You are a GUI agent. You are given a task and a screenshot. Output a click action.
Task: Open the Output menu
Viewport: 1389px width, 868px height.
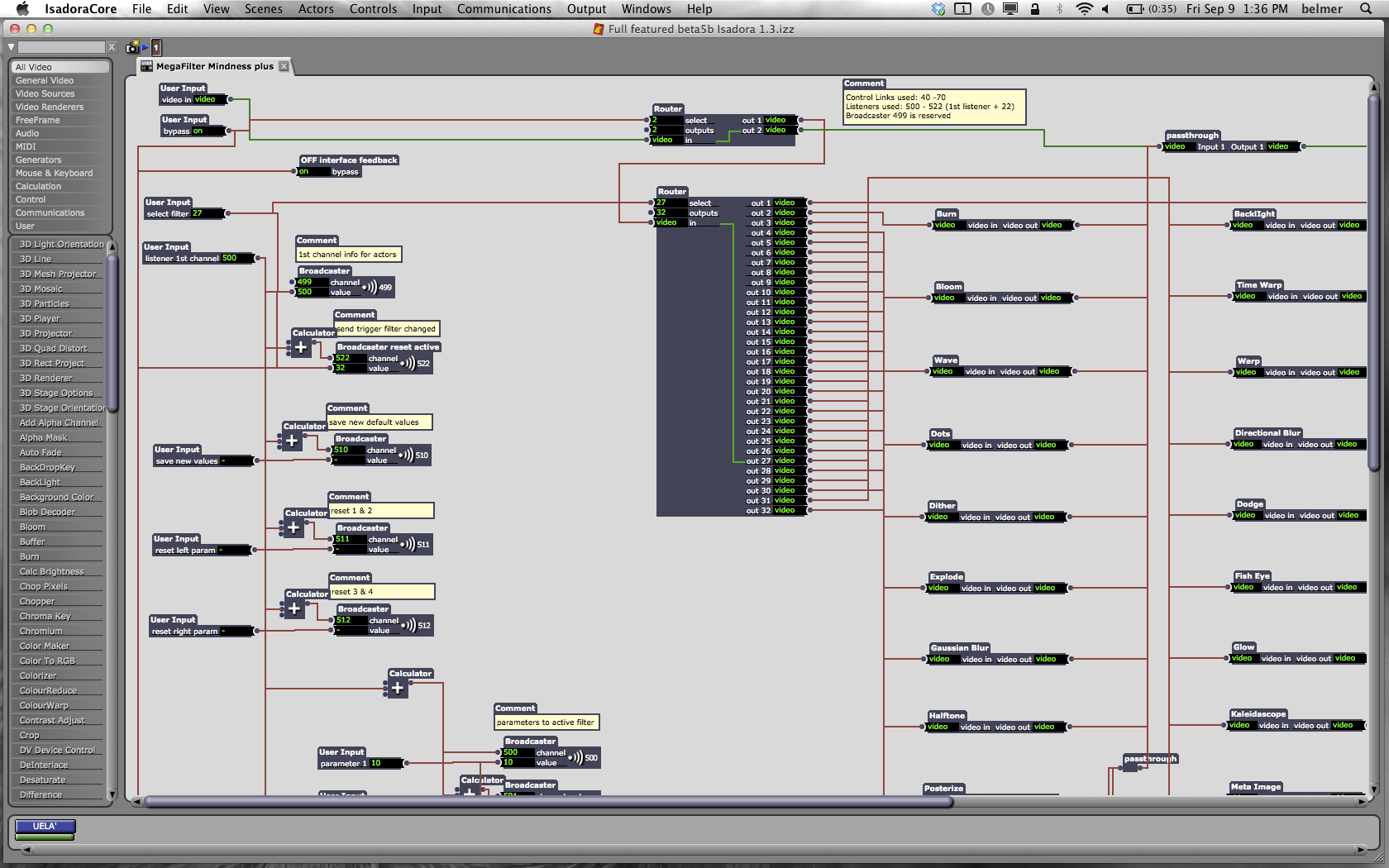tap(586, 9)
